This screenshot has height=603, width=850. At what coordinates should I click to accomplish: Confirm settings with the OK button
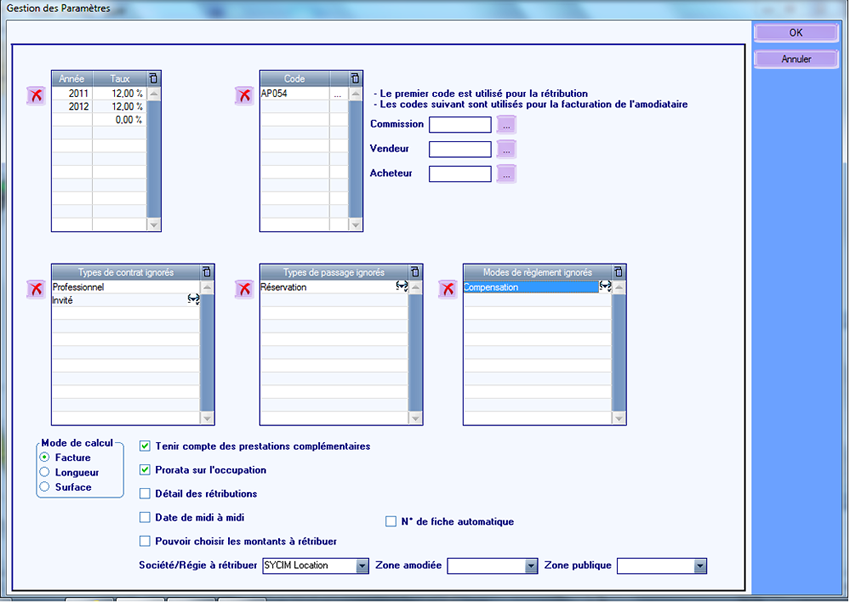coord(796,32)
